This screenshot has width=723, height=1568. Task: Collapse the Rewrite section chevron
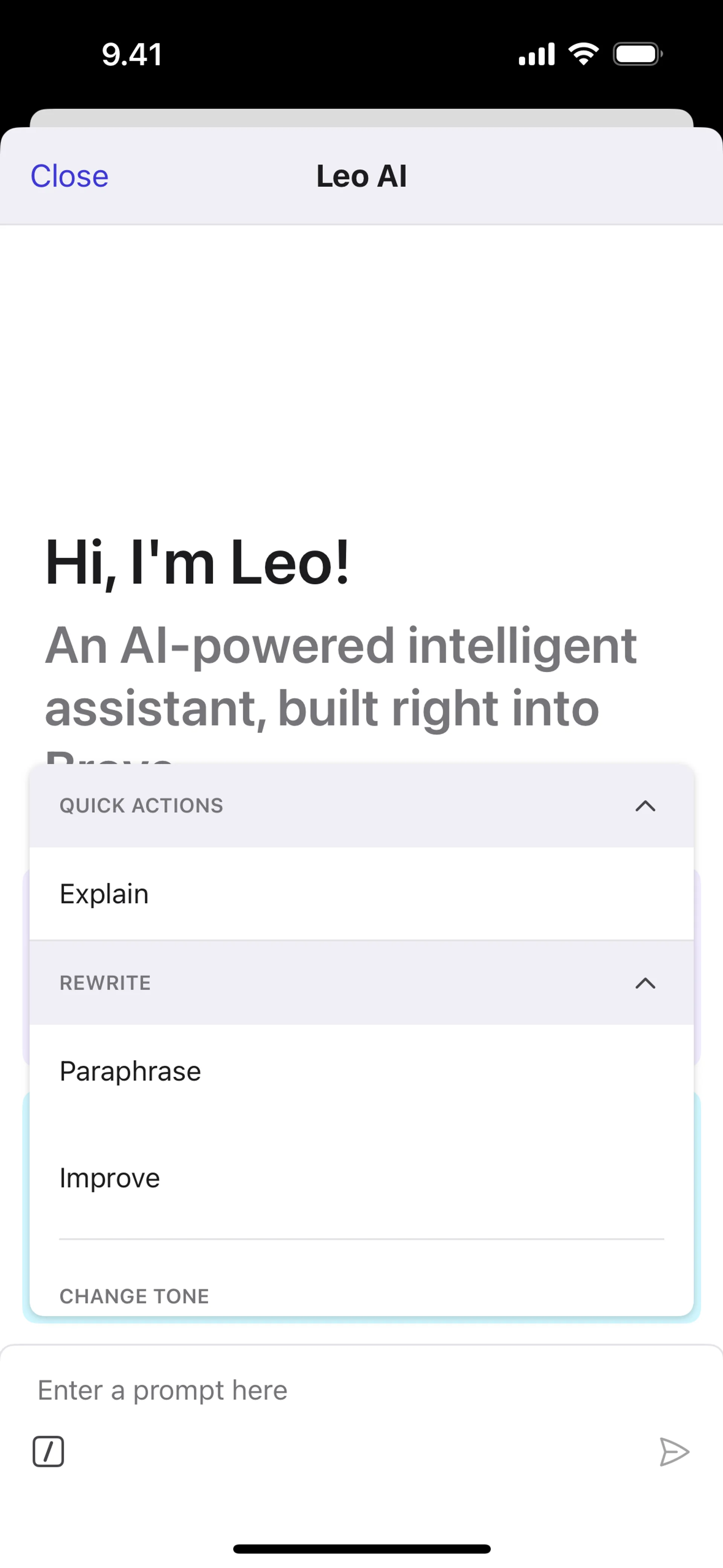point(645,983)
